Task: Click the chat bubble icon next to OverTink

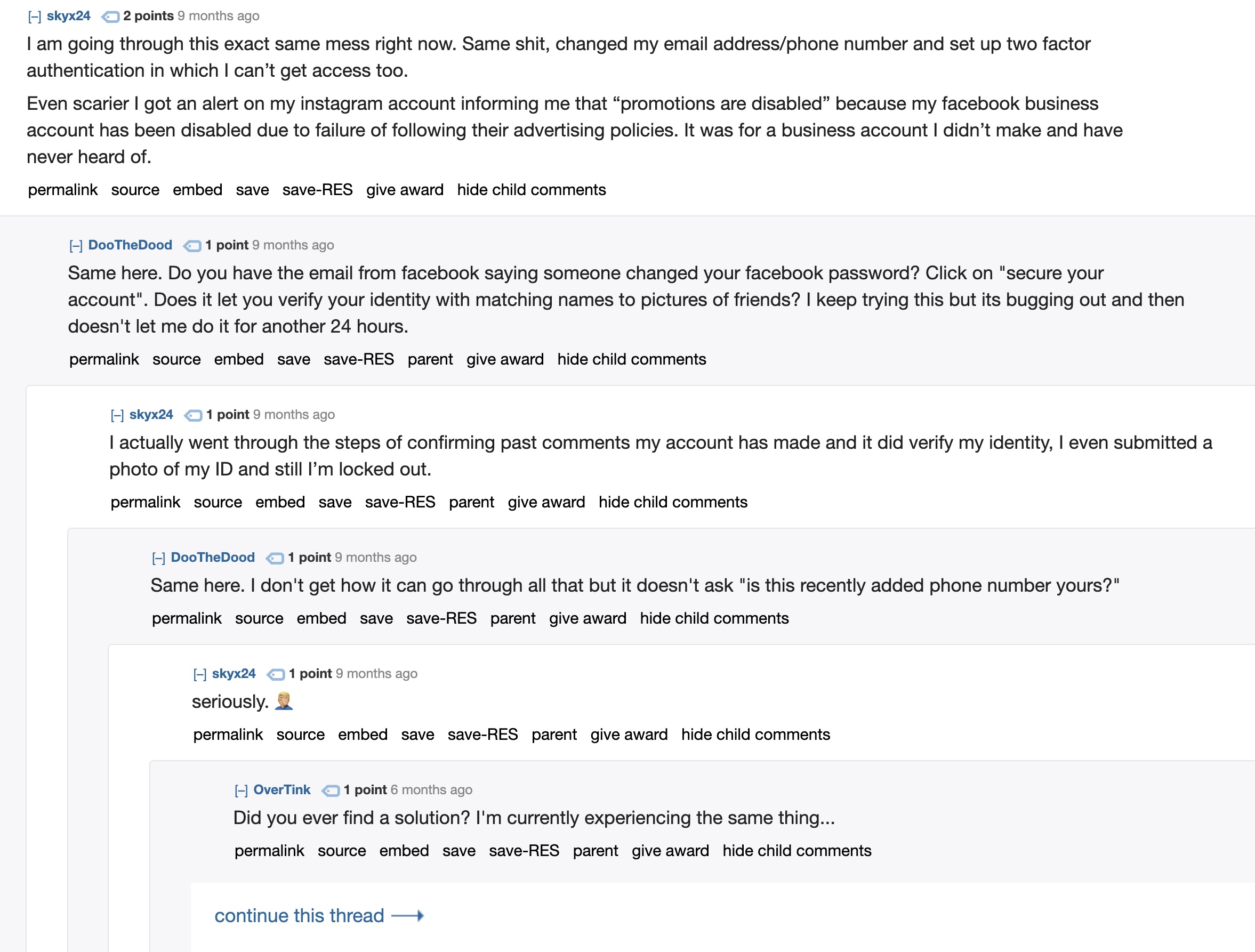Action: 328,790
